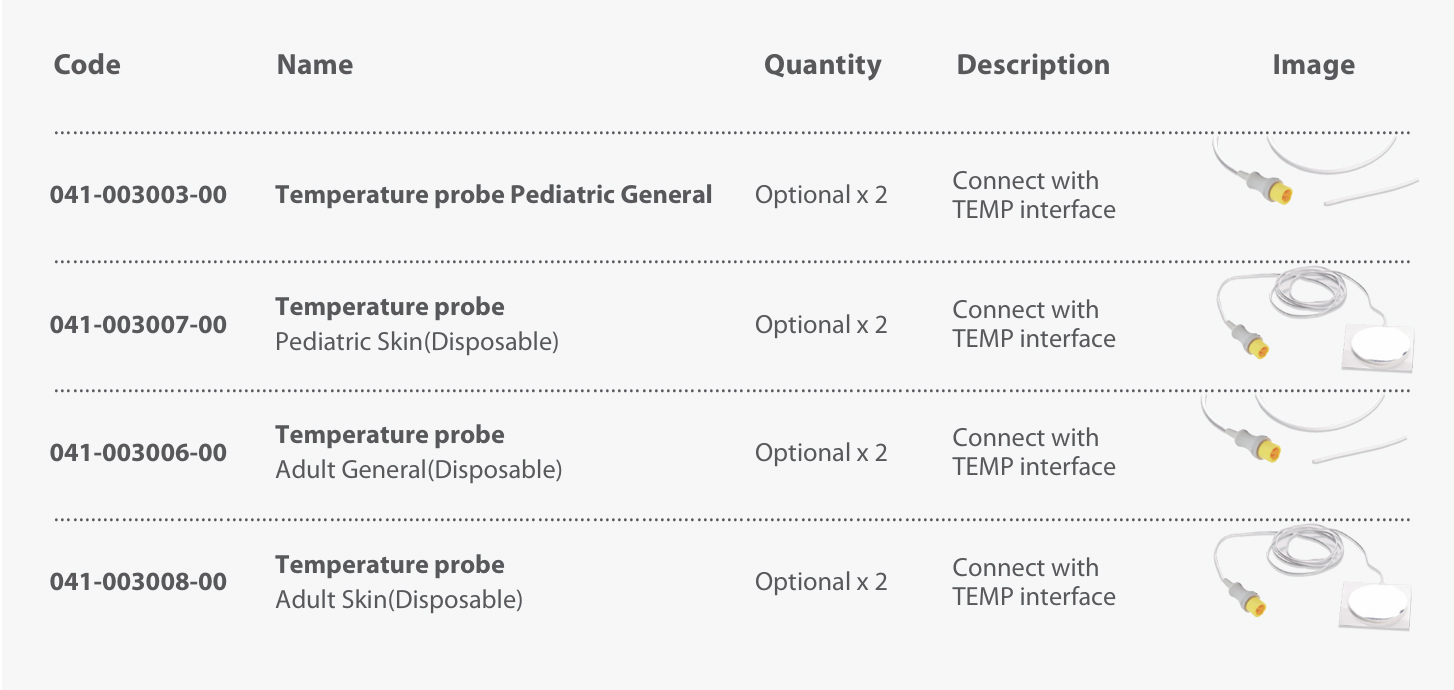Click the Pediatric General probe image
This screenshot has height=690, width=1454.
pyautogui.click(x=1313, y=175)
